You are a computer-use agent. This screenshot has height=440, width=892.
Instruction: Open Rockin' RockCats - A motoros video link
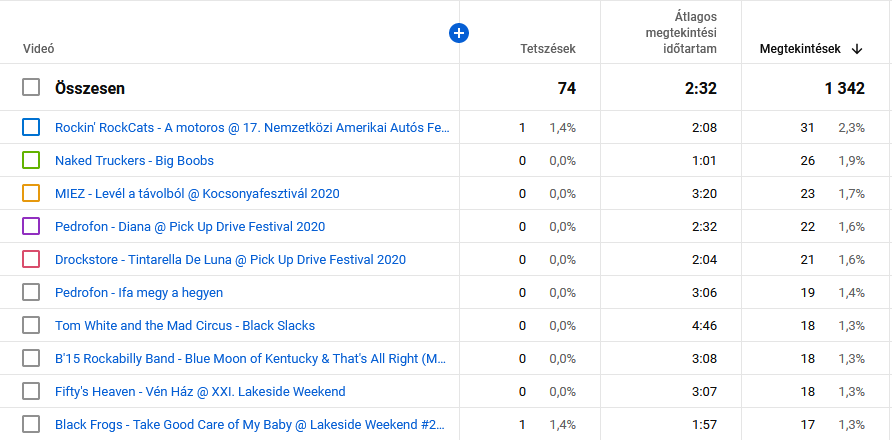click(x=252, y=128)
